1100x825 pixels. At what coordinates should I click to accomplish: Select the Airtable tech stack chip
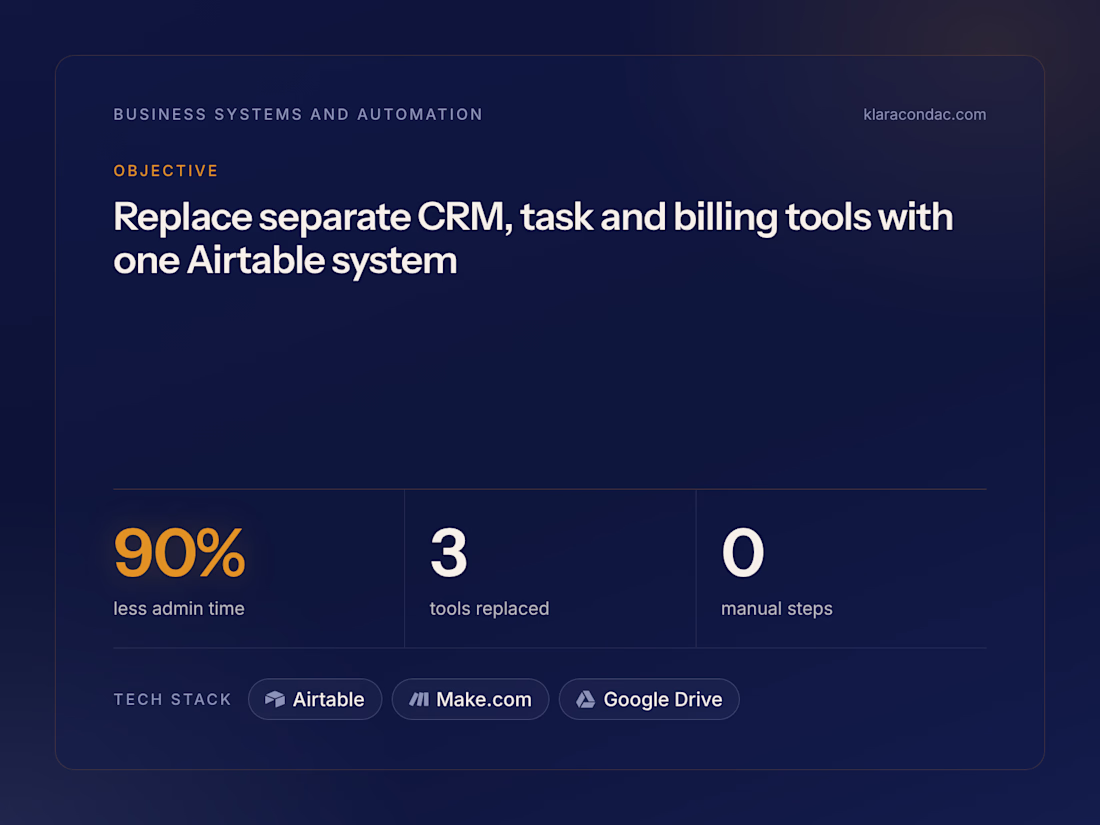tap(315, 699)
